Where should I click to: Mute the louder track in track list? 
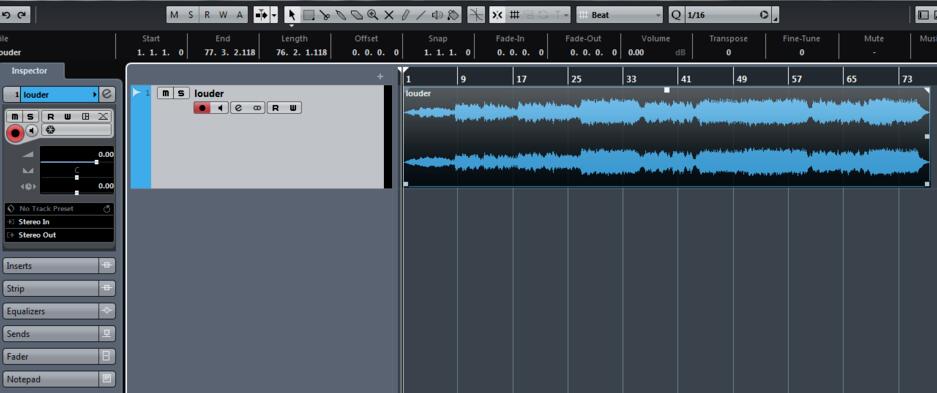coord(166,93)
